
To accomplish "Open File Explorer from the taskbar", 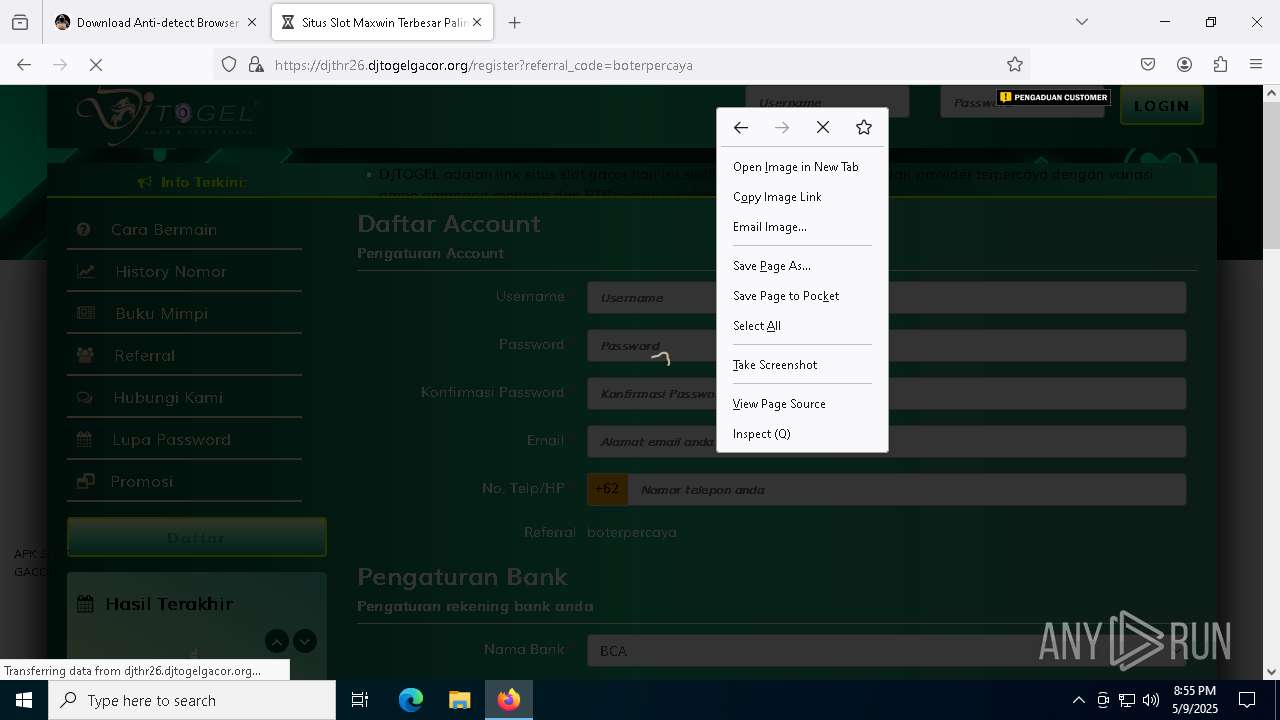I will pyautogui.click(x=459, y=700).
